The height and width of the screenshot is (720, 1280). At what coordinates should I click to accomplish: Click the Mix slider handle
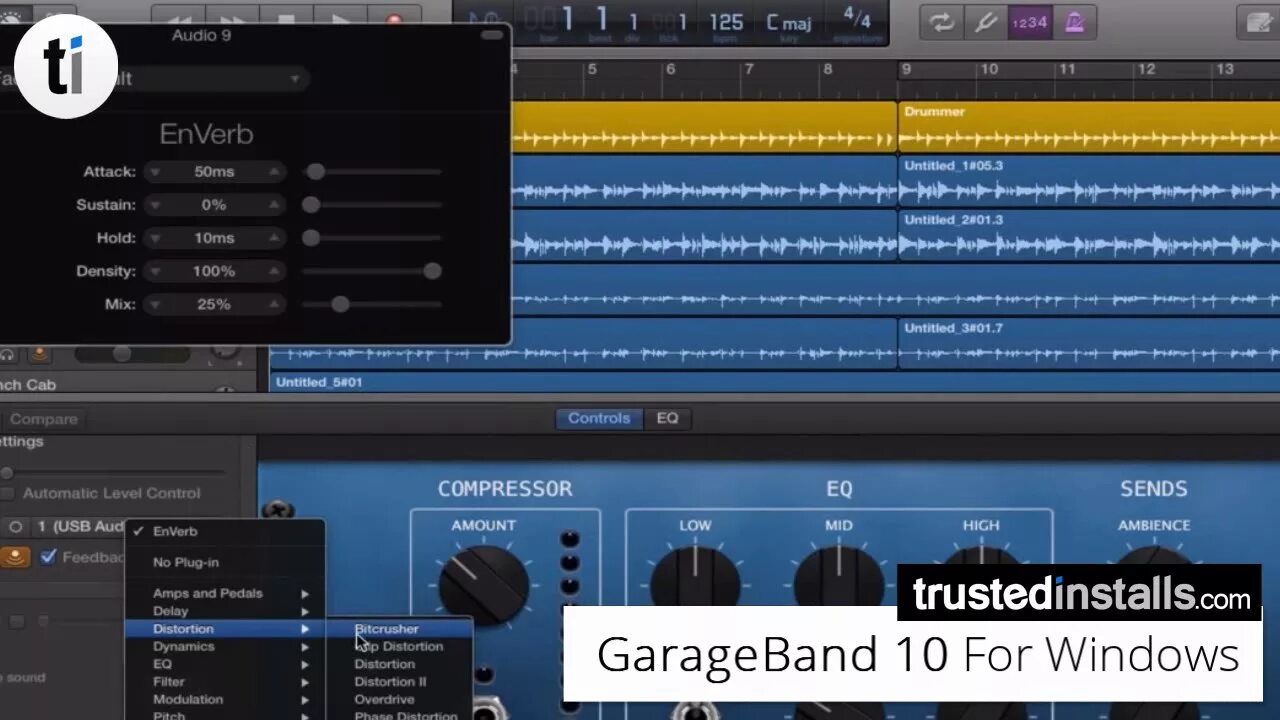pyautogui.click(x=340, y=304)
